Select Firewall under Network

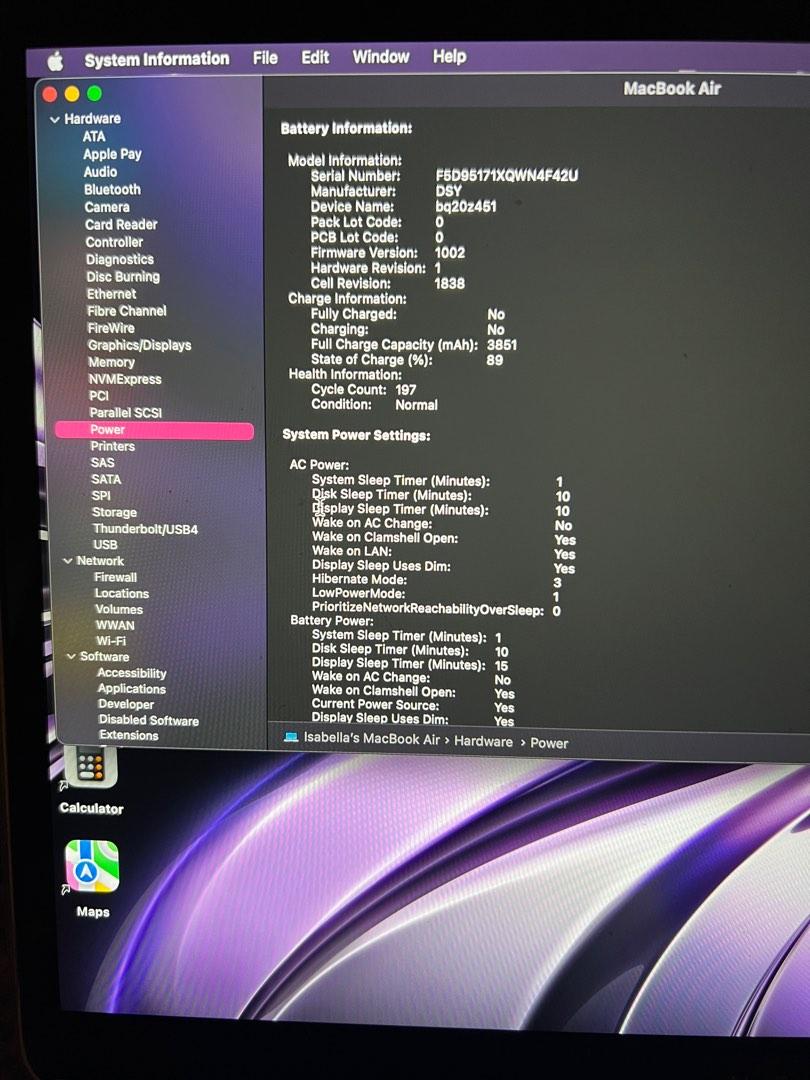(116, 577)
